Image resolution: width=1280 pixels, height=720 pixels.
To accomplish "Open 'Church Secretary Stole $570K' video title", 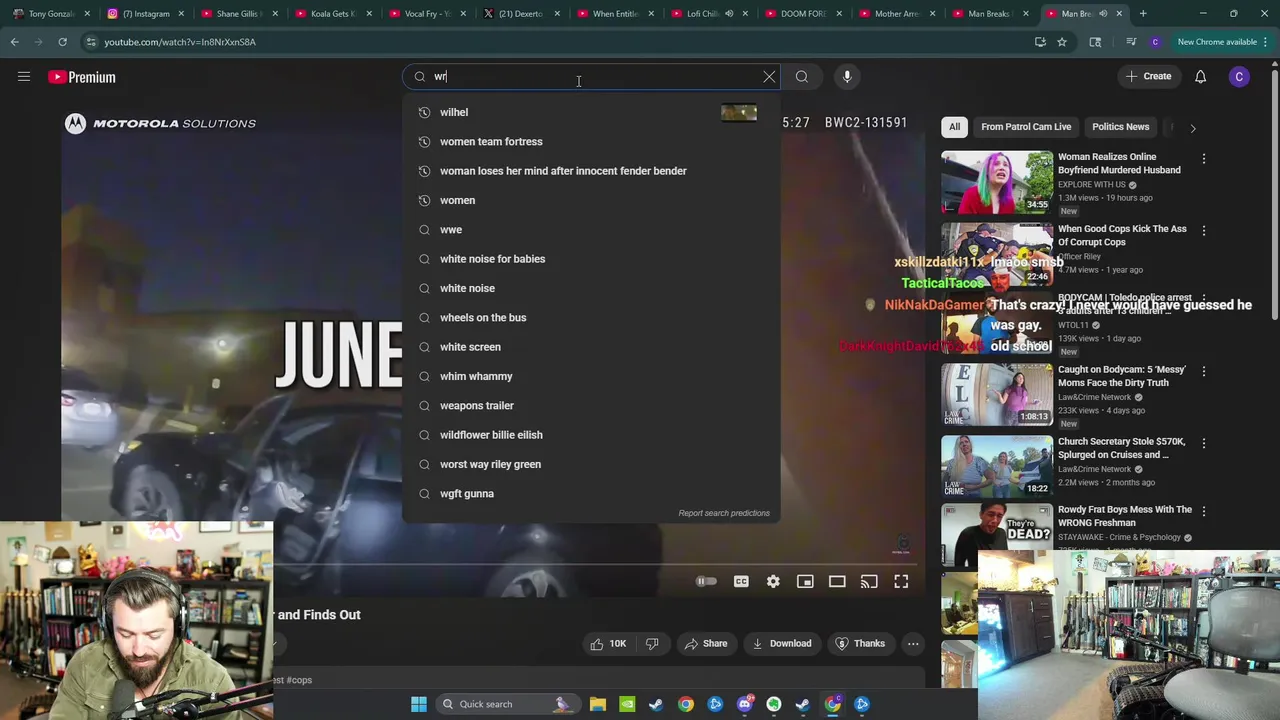I will (1121, 448).
